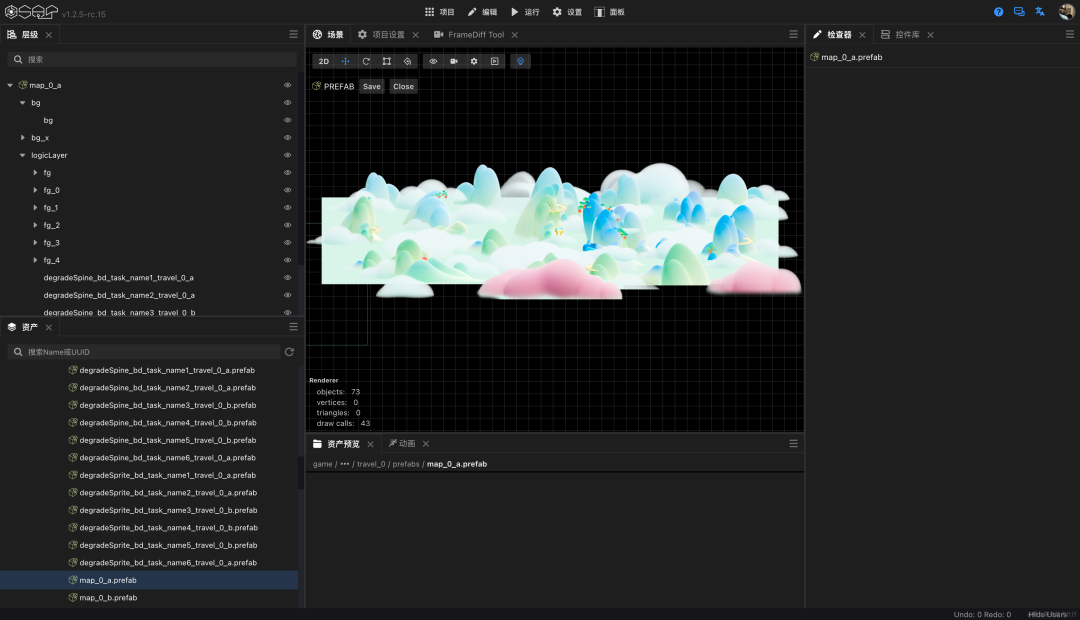Image resolution: width=1080 pixels, height=620 pixels.
Task: Expand the fg_4 tree node
Action: [x=35, y=260]
